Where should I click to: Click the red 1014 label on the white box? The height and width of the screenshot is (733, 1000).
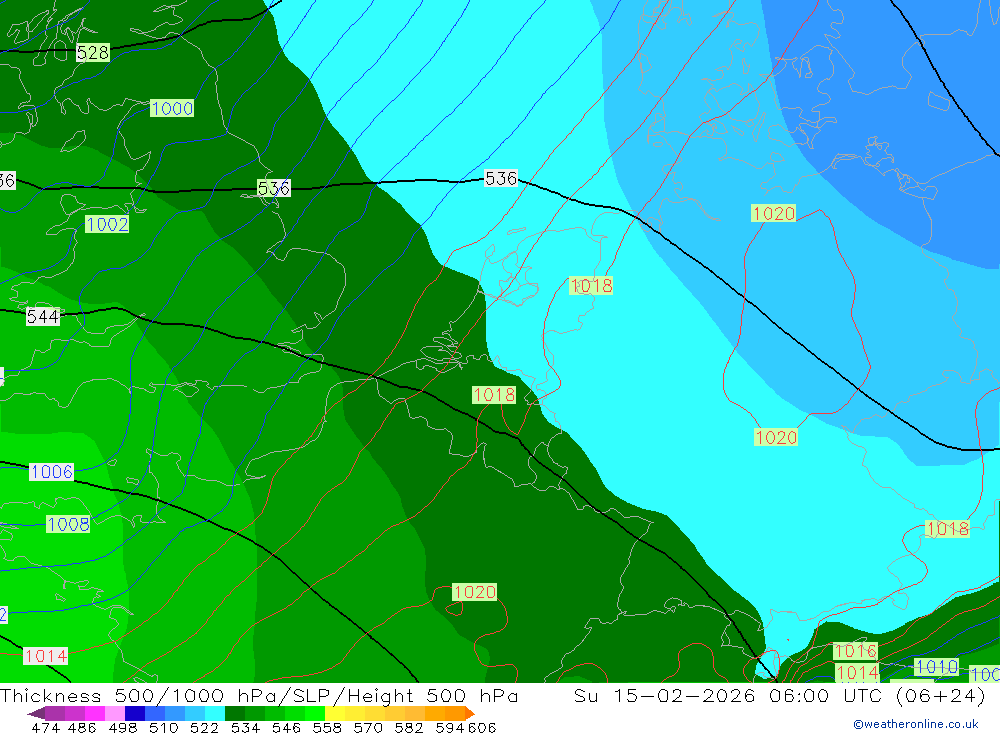click(45, 656)
